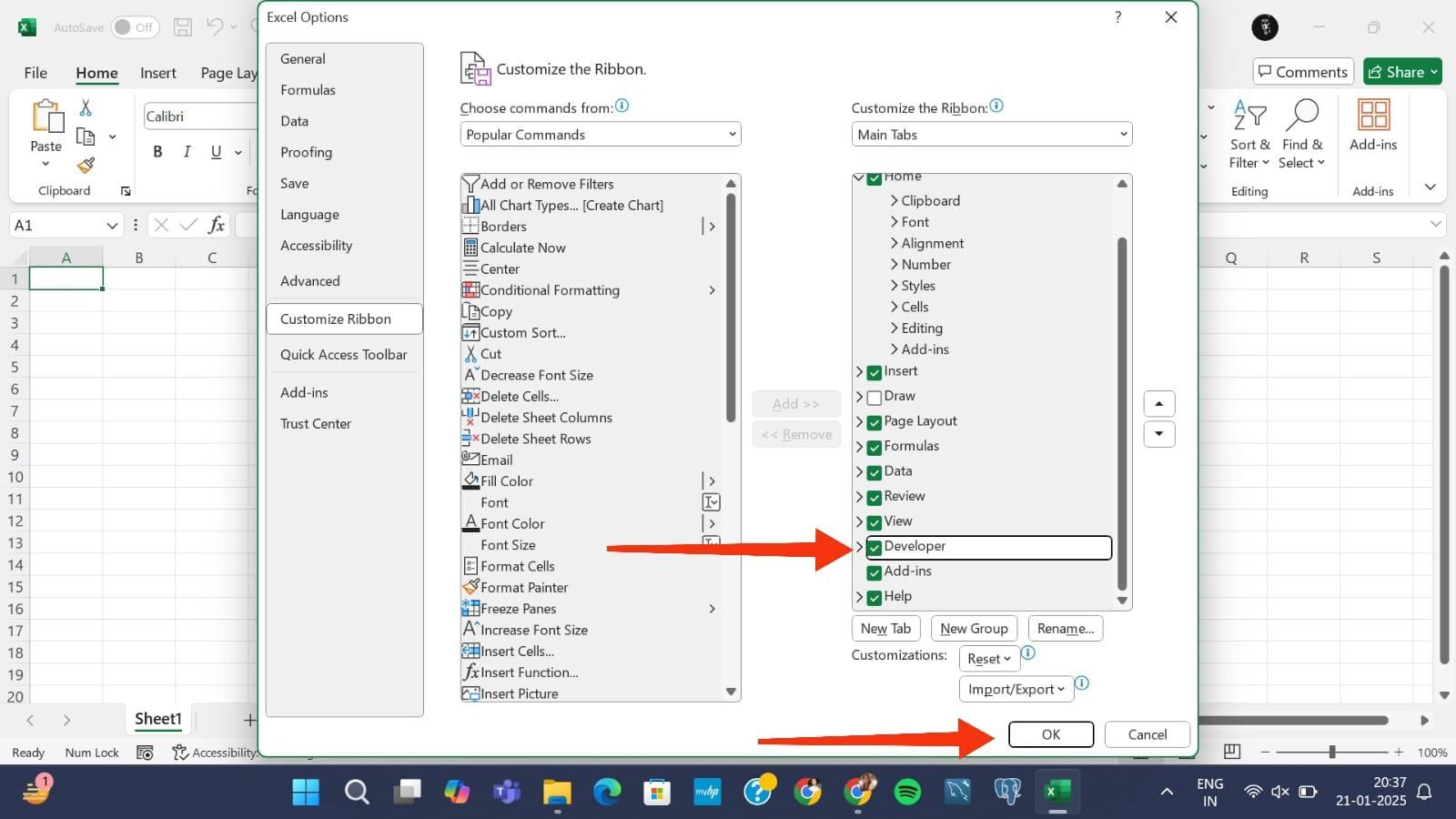Expand the Alignment group in tree

pyautogui.click(x=895, y=243)
